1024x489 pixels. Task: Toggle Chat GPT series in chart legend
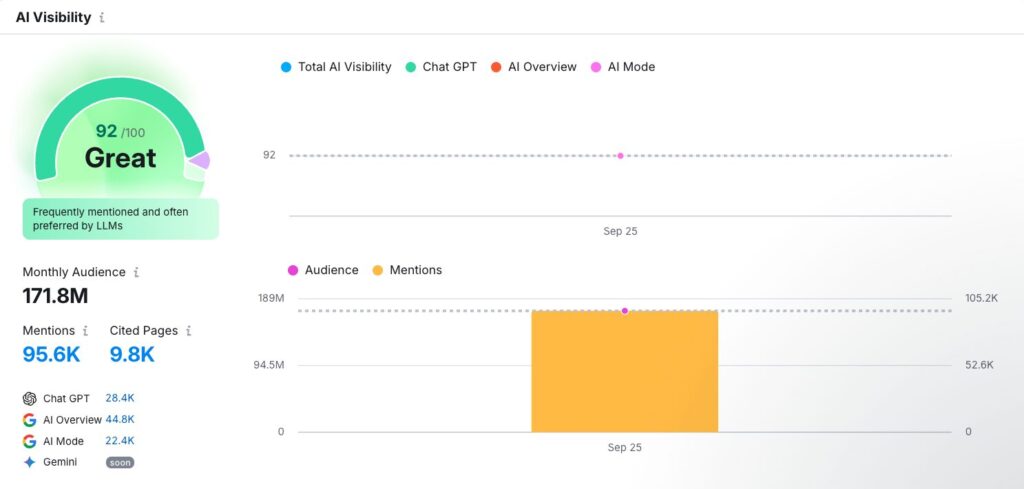tap(441, 67)
